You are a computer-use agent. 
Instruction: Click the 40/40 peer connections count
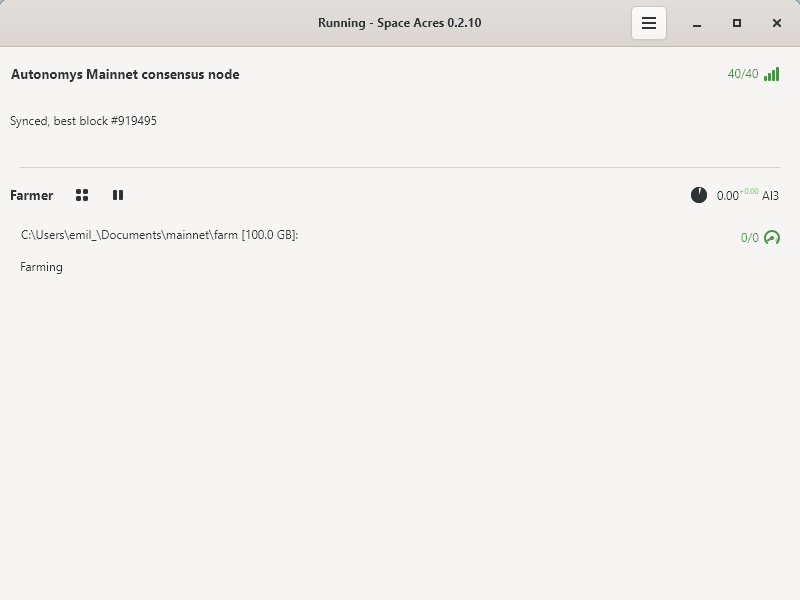[743, 74]
